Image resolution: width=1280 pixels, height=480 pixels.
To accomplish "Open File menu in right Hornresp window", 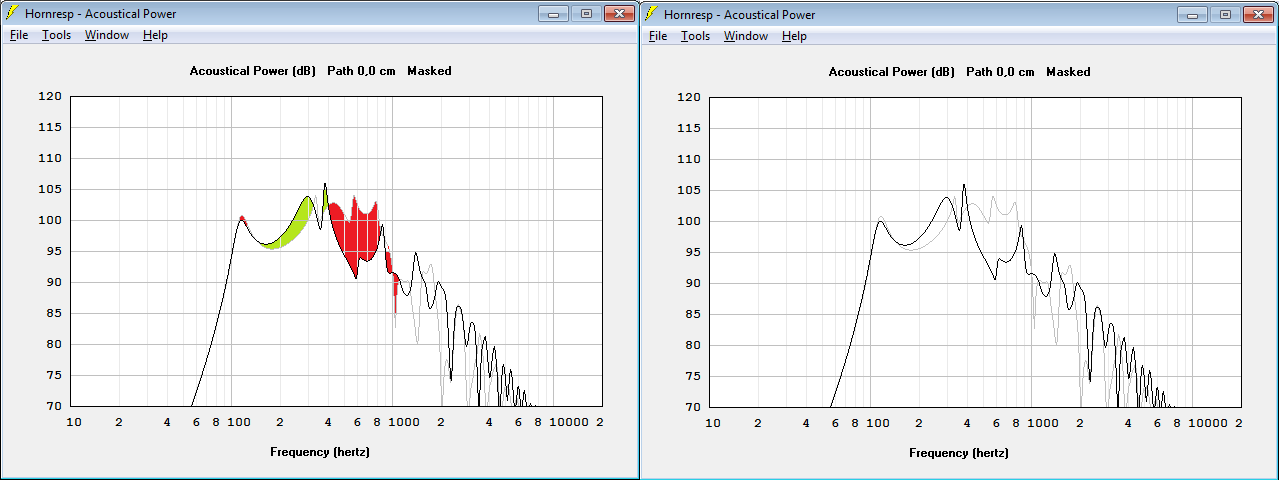I will (x=658, y=36).
